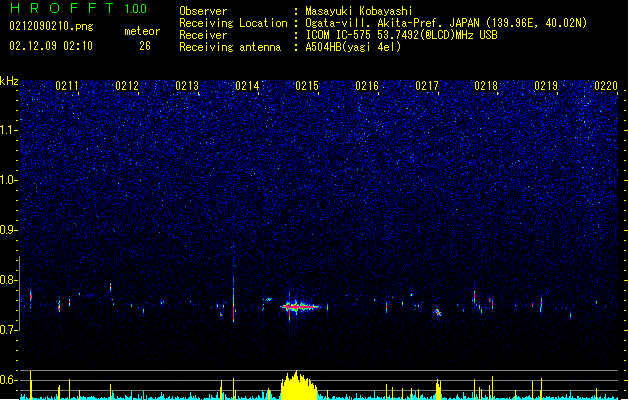Screen dimensions: 629x400
Task: Click the timestamp 02.12.09 02:10
Action: point(51,46)
